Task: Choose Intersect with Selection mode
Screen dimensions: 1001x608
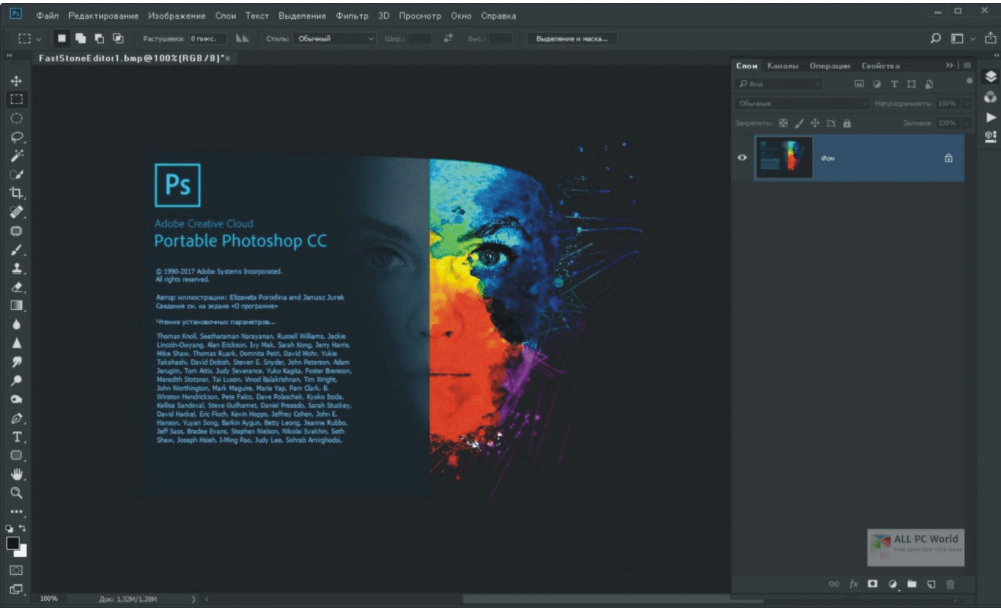Action: click(118, 38)
